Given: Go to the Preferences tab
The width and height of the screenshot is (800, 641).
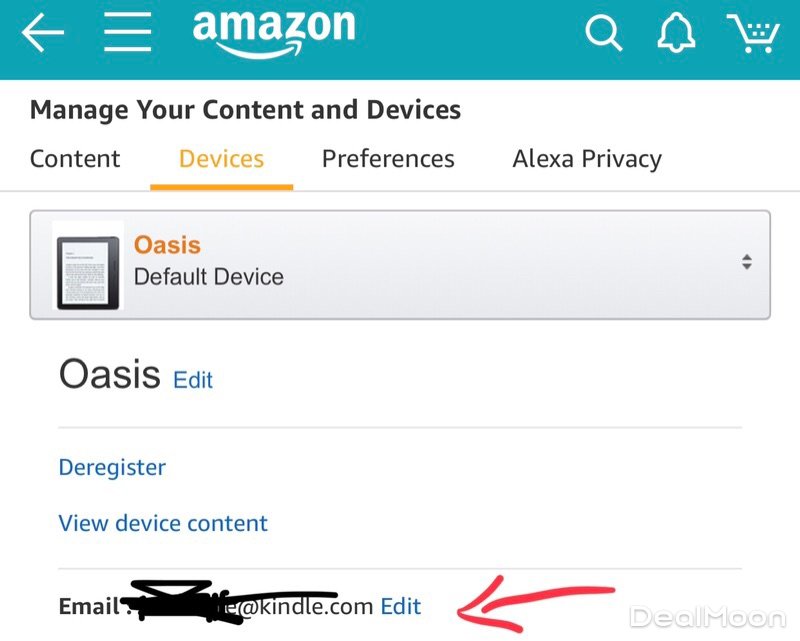Looking at the screenshot, I should [x=388, y=159].
